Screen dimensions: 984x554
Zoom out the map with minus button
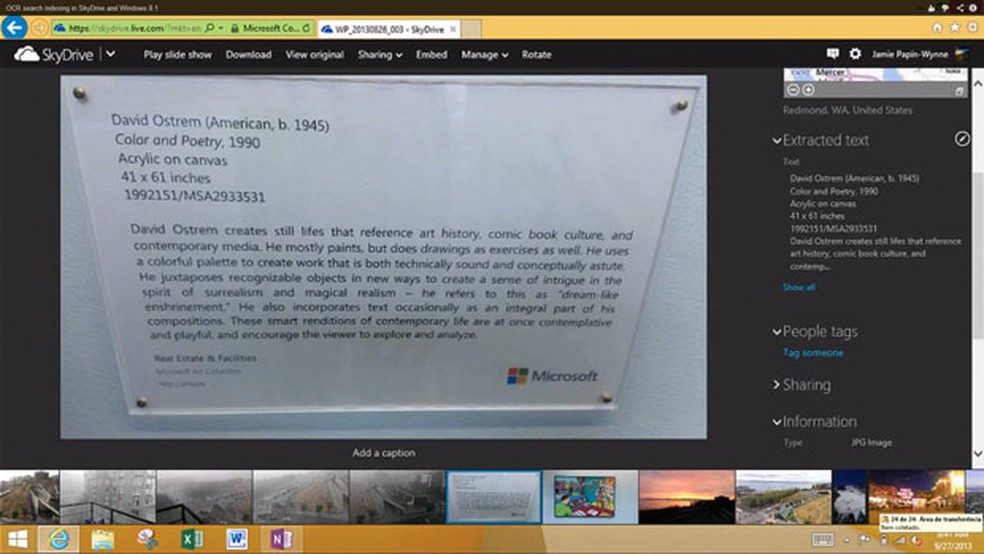(793, 90)
